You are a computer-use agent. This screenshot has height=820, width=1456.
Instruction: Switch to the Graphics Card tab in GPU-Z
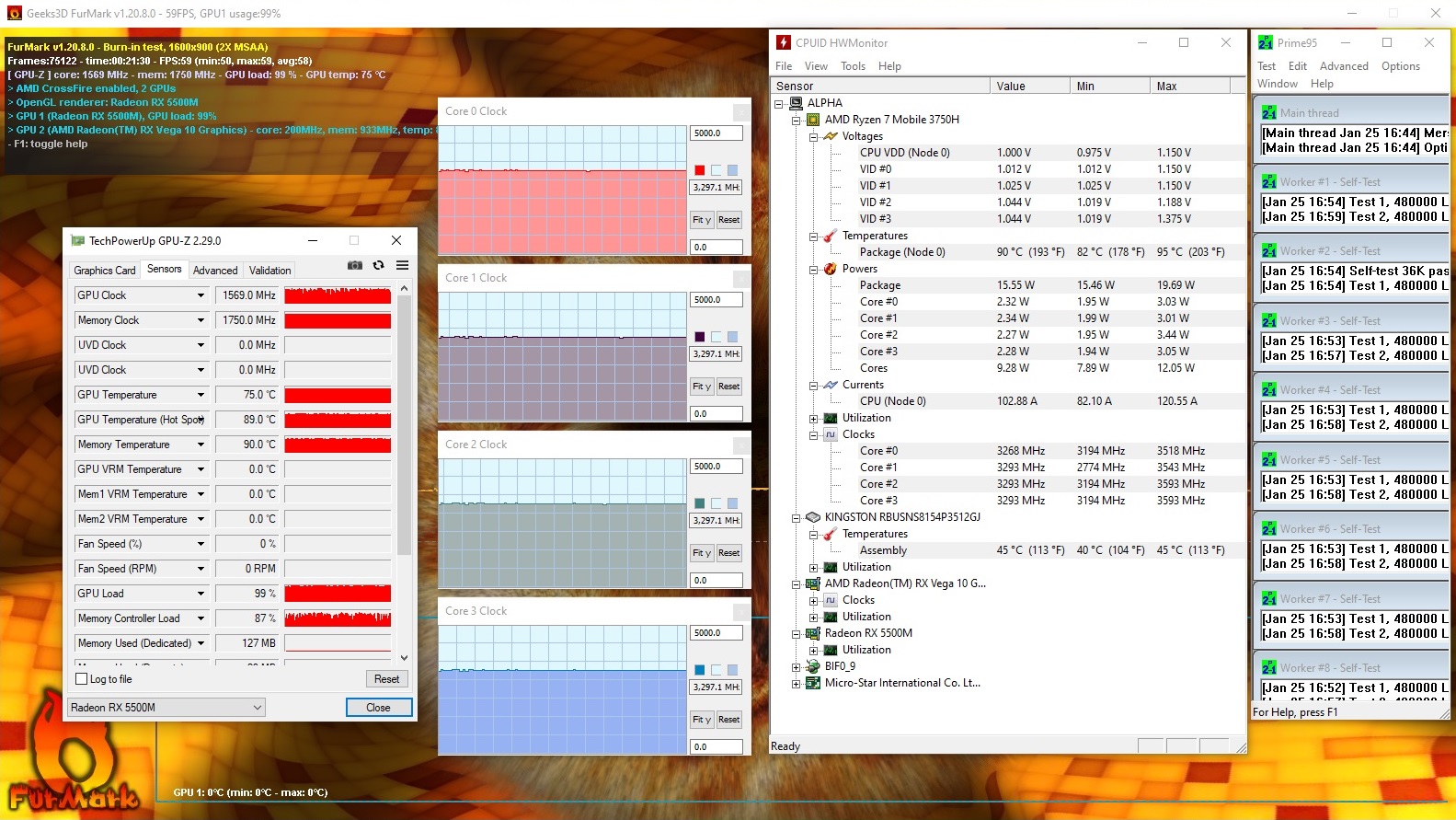pos(105,270)
